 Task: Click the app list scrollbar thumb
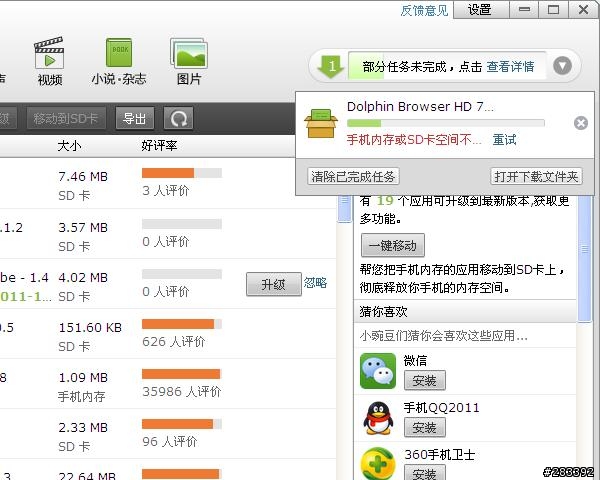pyautogui.click(x=345, y=209)
